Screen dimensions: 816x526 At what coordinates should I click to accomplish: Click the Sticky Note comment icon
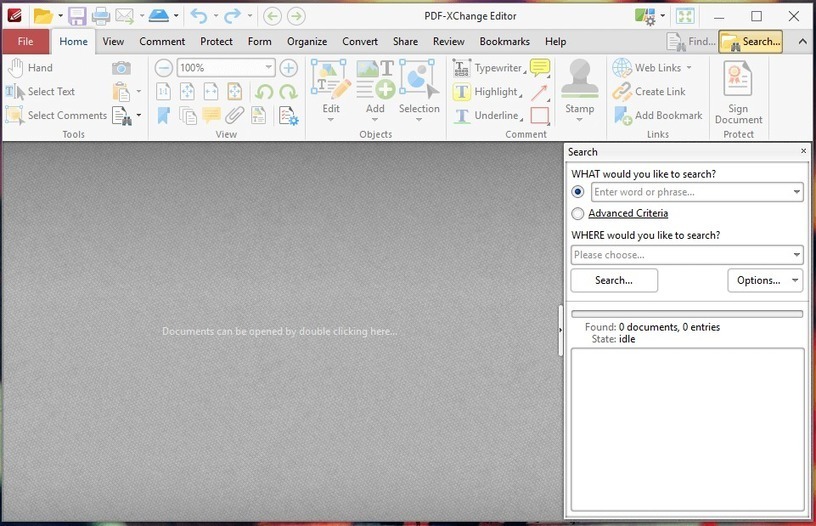pyautogui.click(x=540, y=68)
